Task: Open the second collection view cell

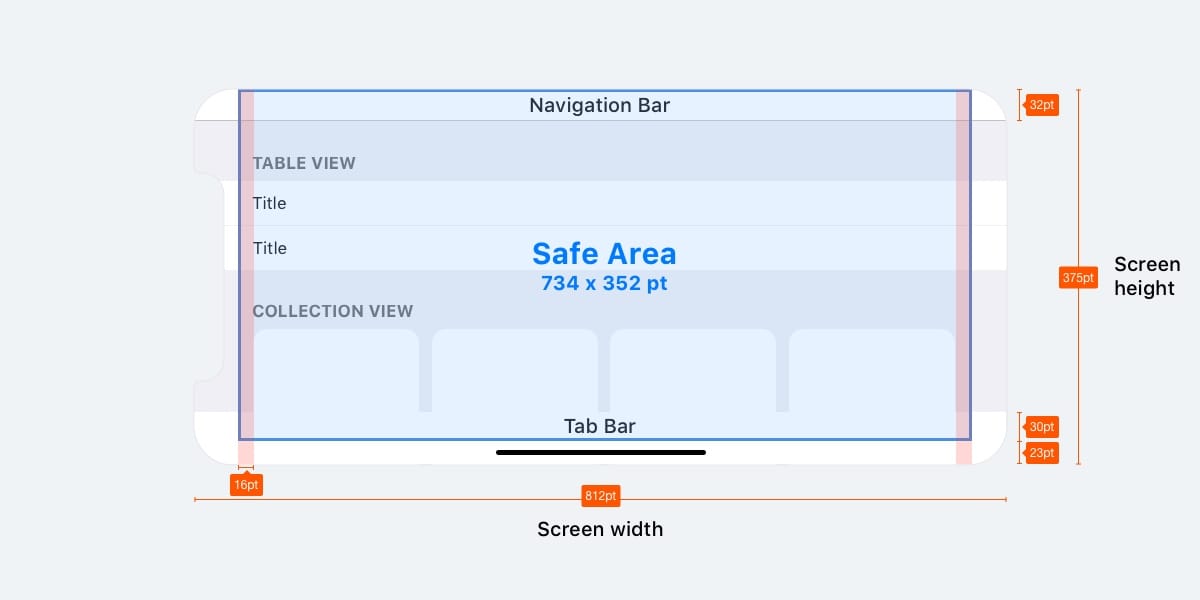Action: pos(515,370)
